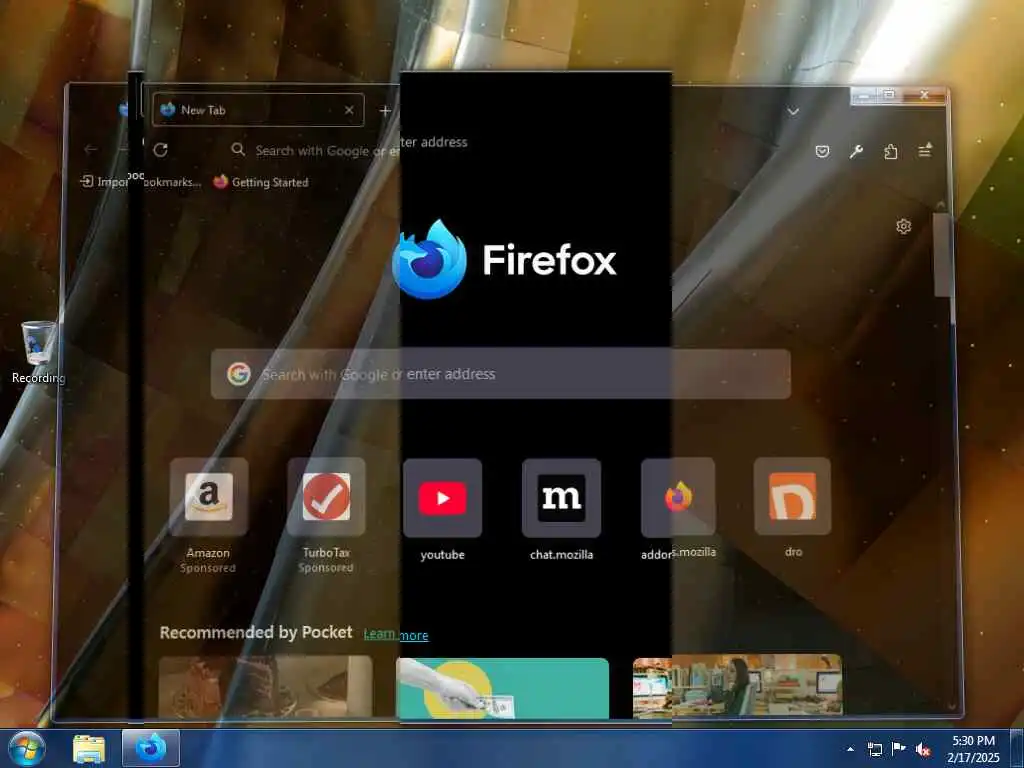Open new tab page settings gear
This screenshot has height=768, width=1024.
pyautogui.click(x=903, y=227)
